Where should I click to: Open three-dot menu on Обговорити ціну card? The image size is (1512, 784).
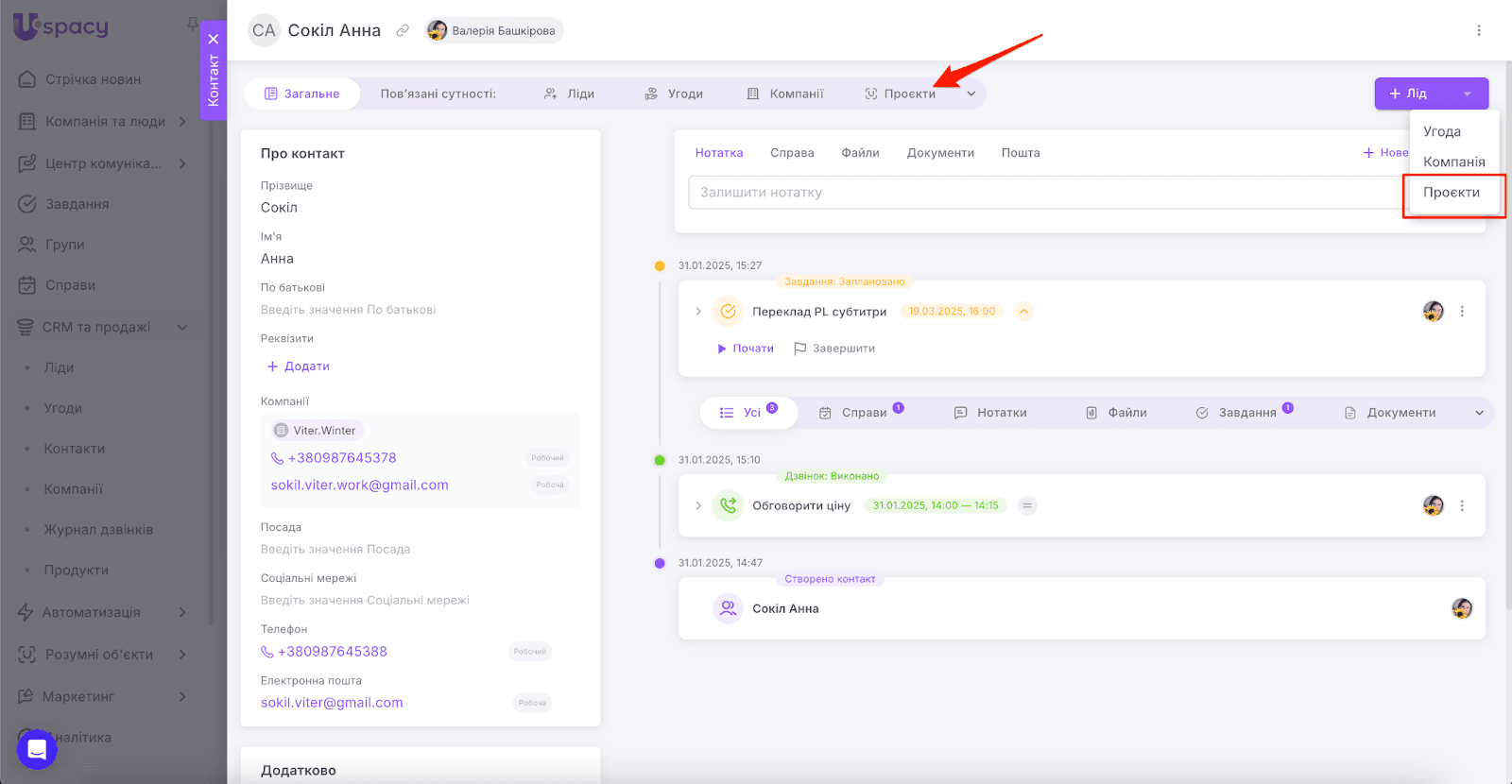(1462, 505)
